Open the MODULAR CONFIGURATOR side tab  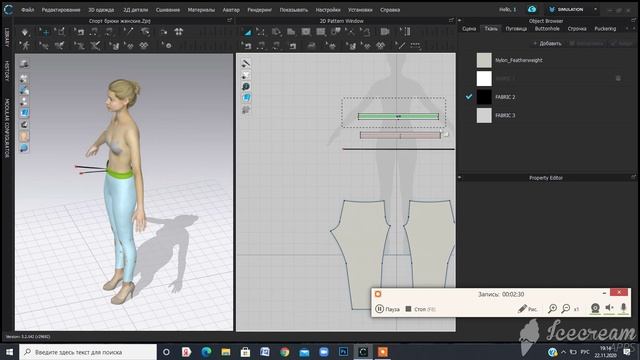[7, 127]
